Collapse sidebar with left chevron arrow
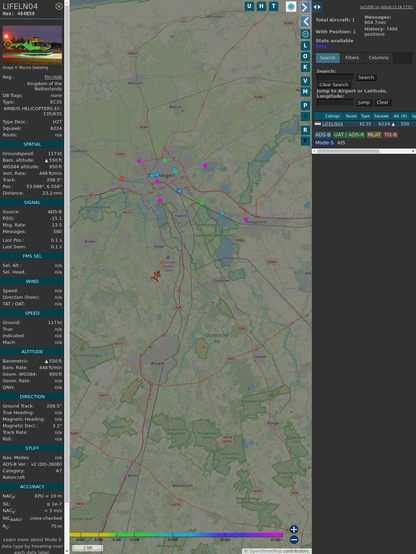Viewport: 416px width, 554px height. pyautogui.click(x=305, y=21)
